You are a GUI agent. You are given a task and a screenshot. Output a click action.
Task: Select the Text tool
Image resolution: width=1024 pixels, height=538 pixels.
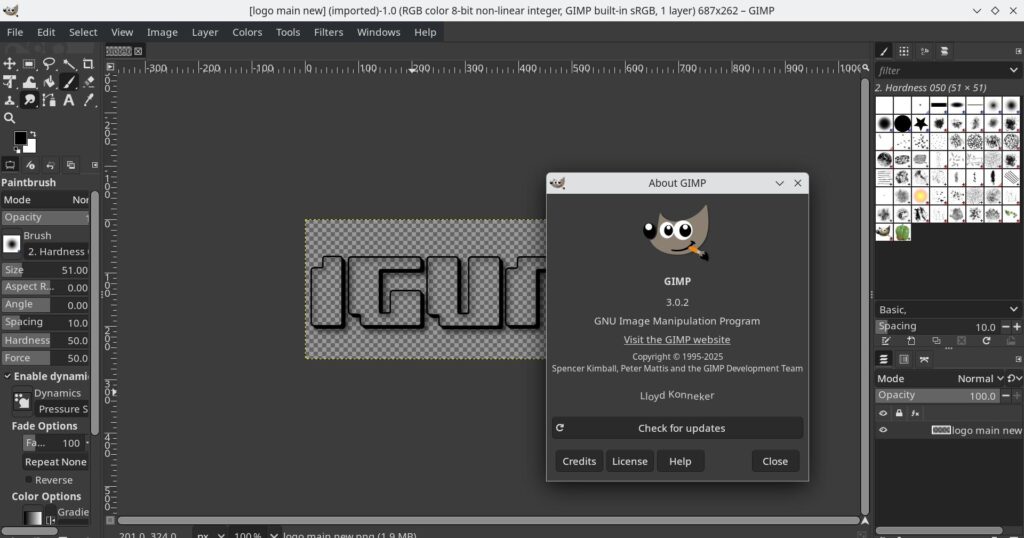click(x=69, y=100)
